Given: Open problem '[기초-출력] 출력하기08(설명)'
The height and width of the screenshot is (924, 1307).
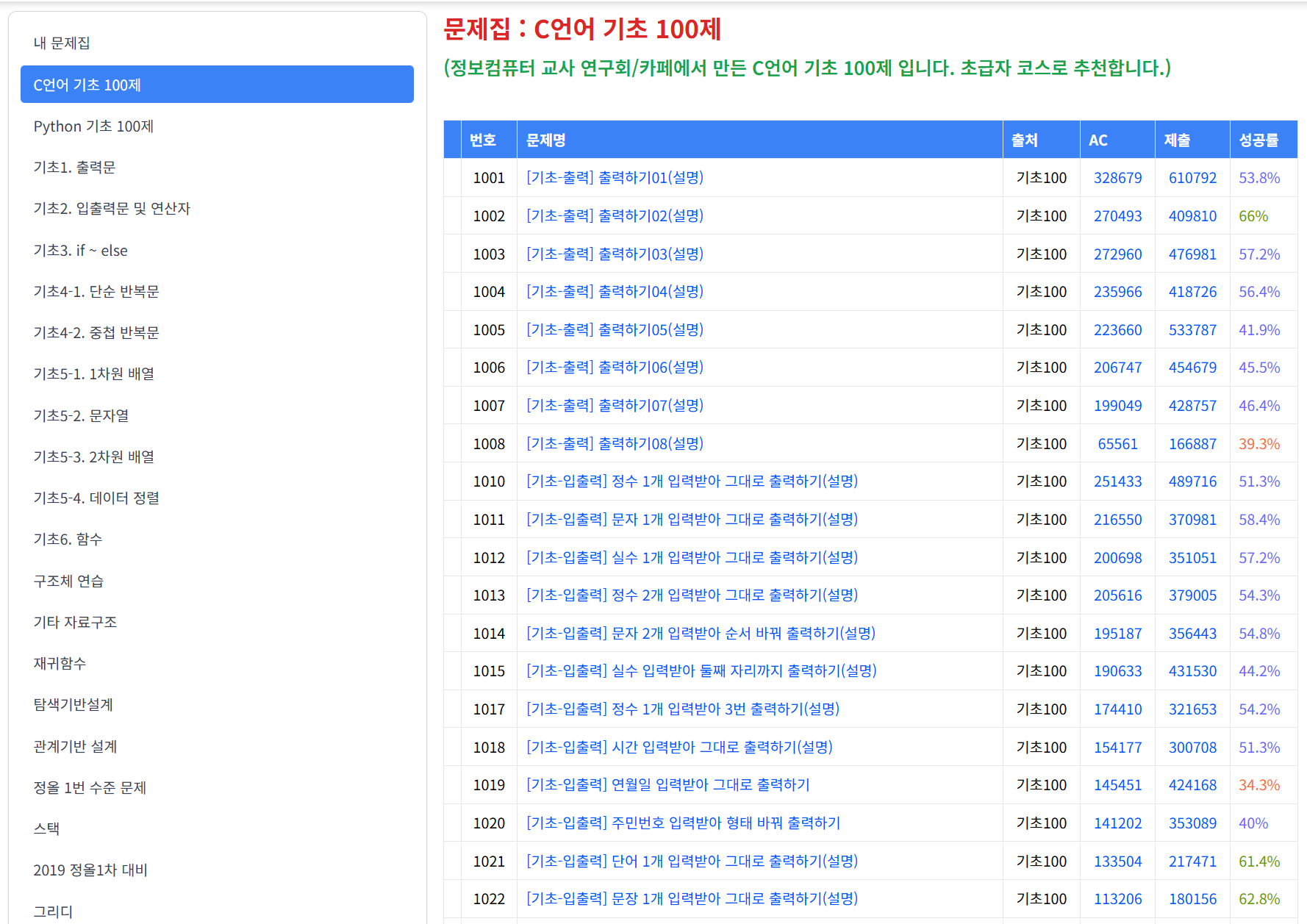Looking at the screenshot, I should click(615, 444).
